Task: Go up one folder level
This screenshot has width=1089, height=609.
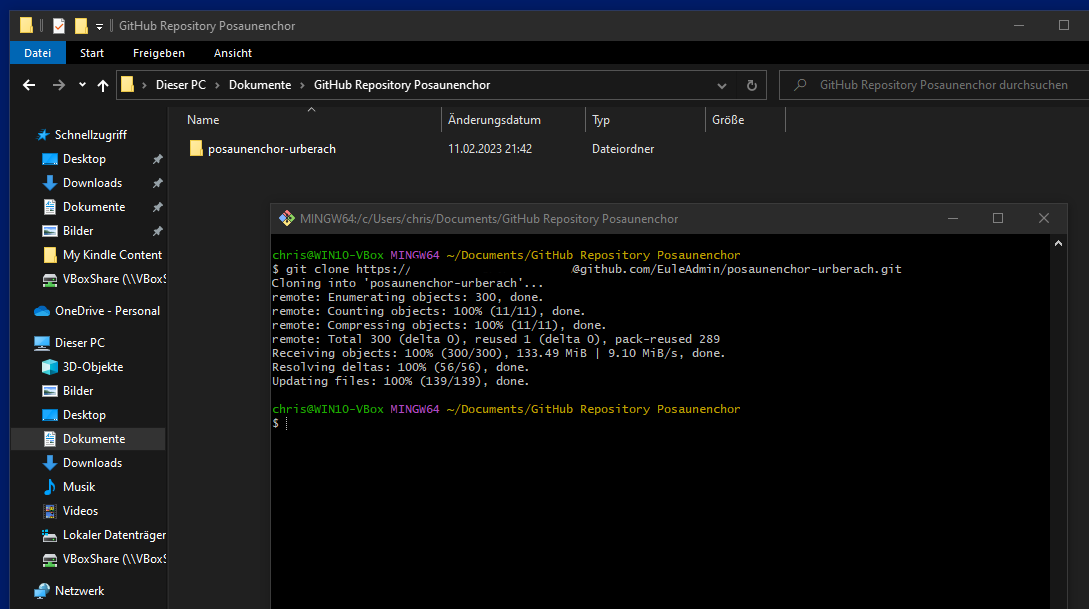Action: tap(103, 85)
